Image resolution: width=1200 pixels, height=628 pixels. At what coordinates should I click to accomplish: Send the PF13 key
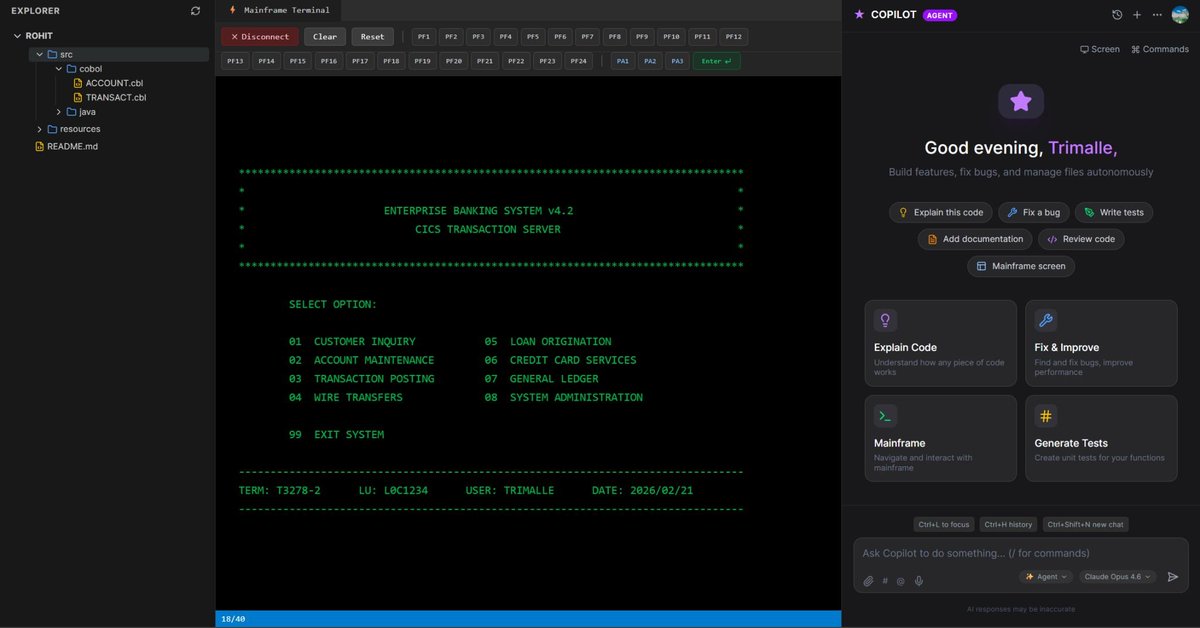(235, 61)
